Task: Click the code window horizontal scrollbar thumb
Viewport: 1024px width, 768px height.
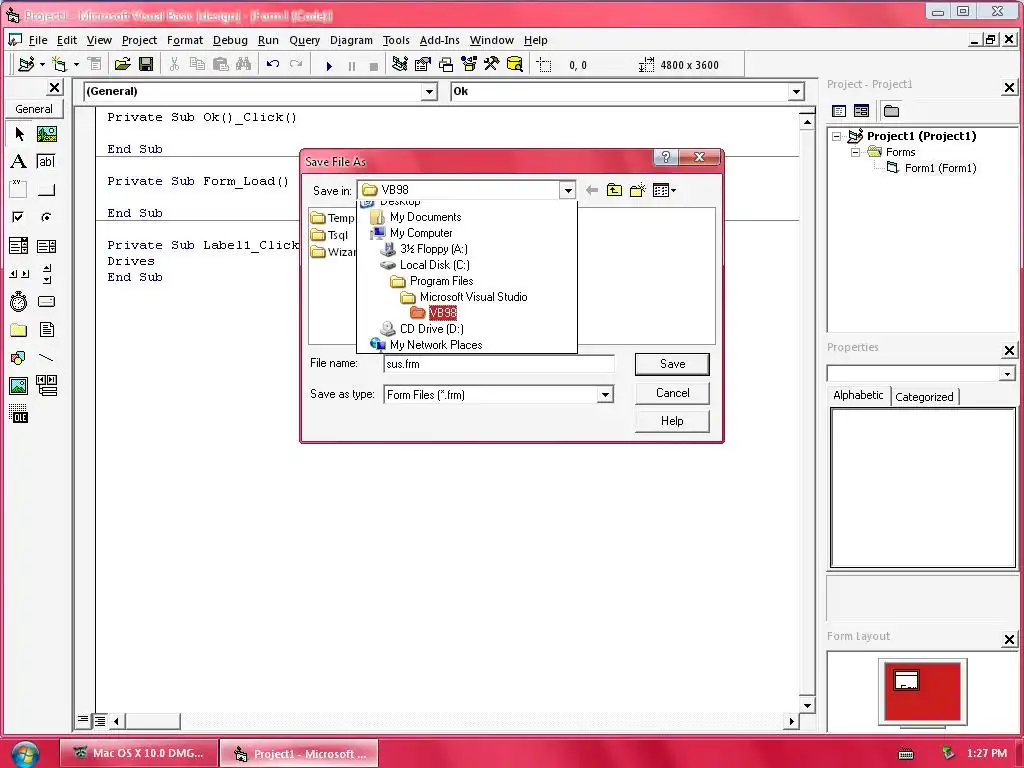Action: [x=152, y=721]
